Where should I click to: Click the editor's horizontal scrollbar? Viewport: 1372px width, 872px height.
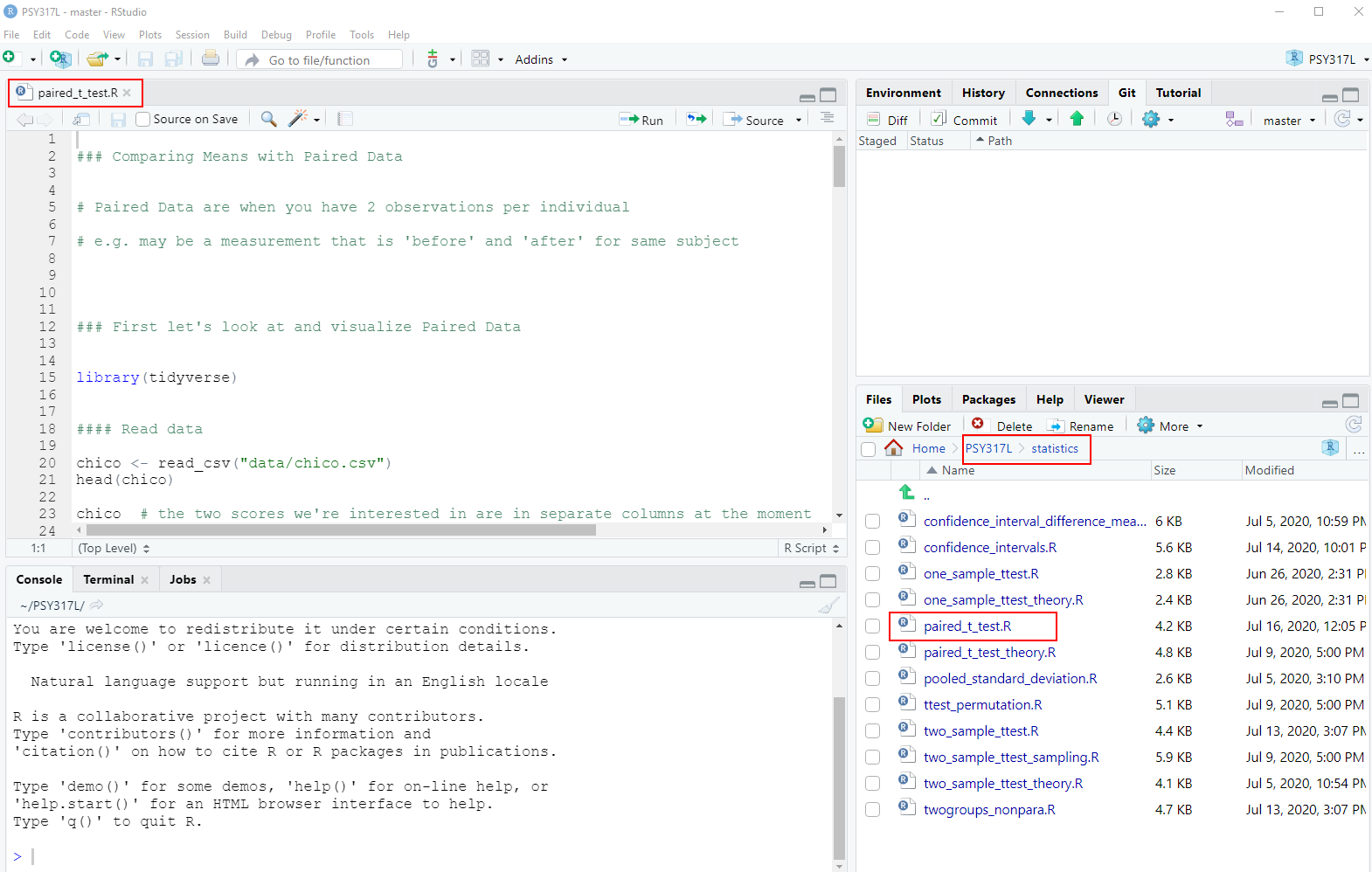341,529
